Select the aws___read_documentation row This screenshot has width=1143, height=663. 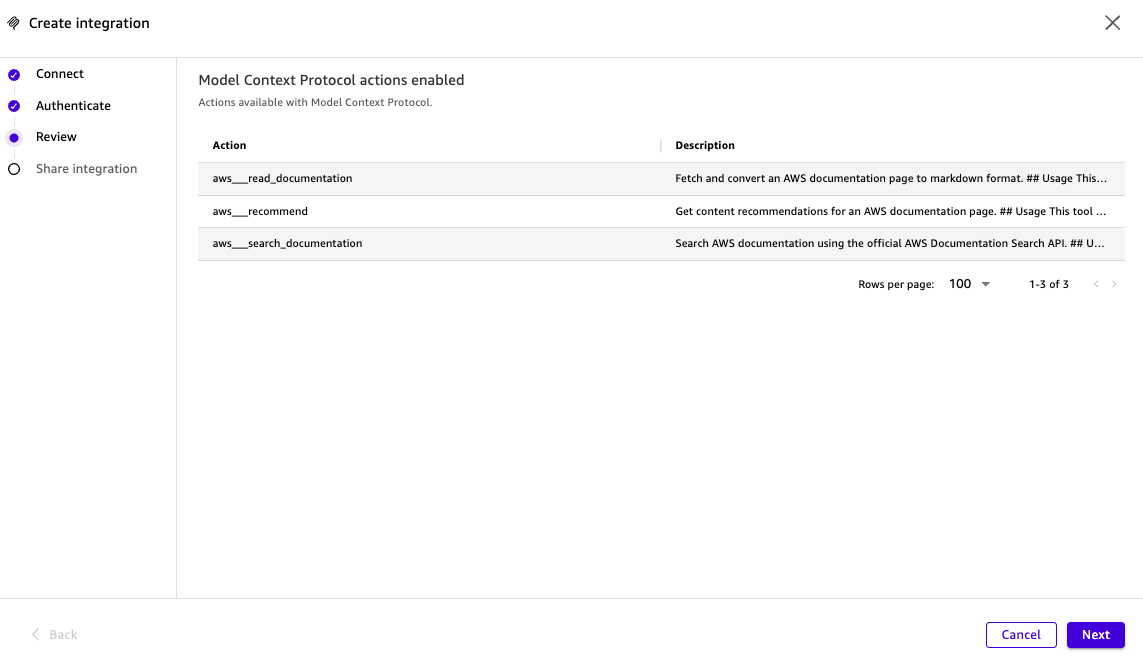pos(283,179)
